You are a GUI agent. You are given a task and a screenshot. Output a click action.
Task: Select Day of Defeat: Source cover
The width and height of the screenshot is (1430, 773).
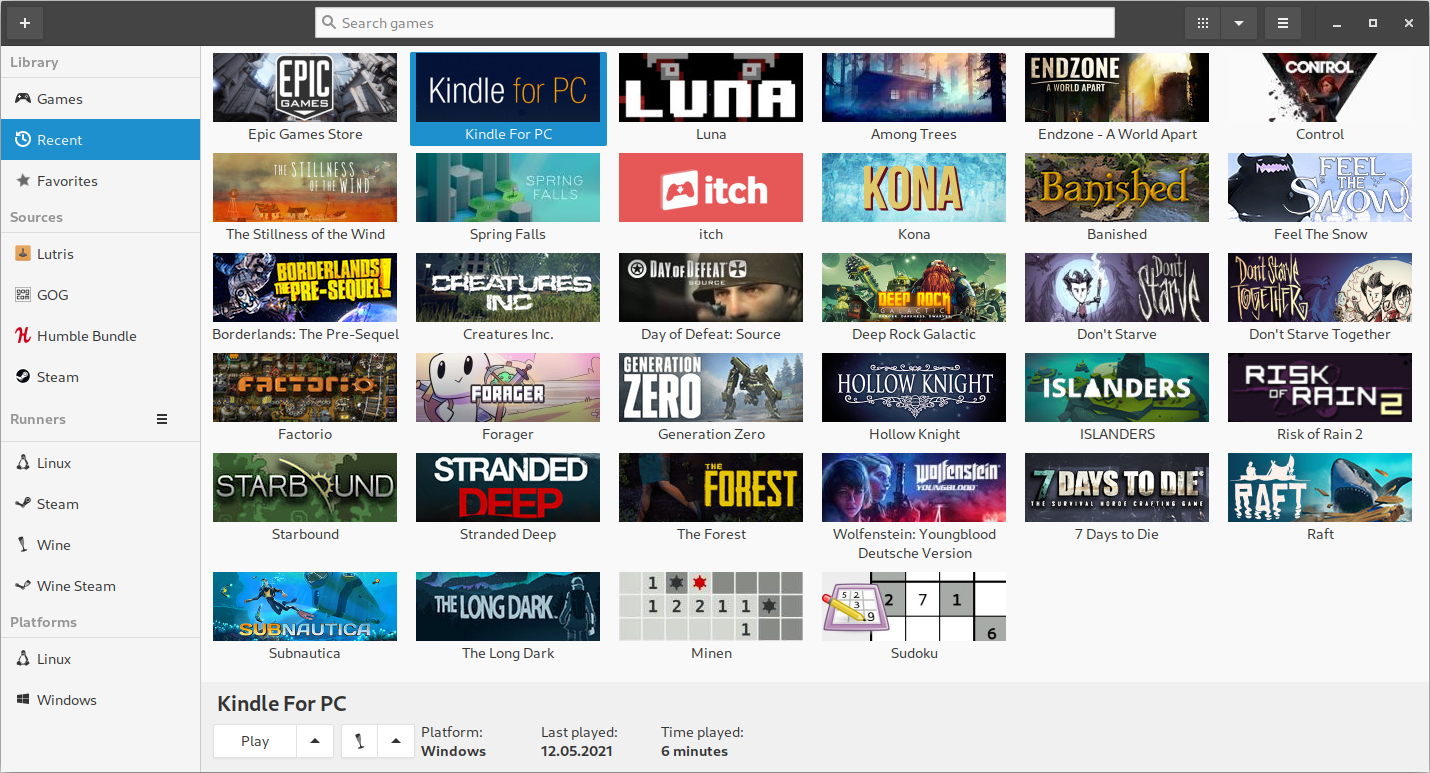click(x=711, y=287)
